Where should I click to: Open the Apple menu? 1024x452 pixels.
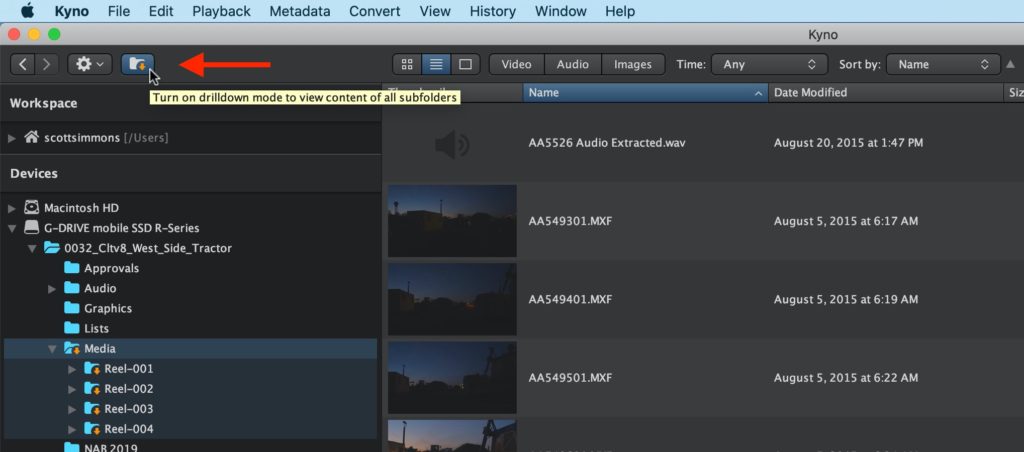pos(27,11)
